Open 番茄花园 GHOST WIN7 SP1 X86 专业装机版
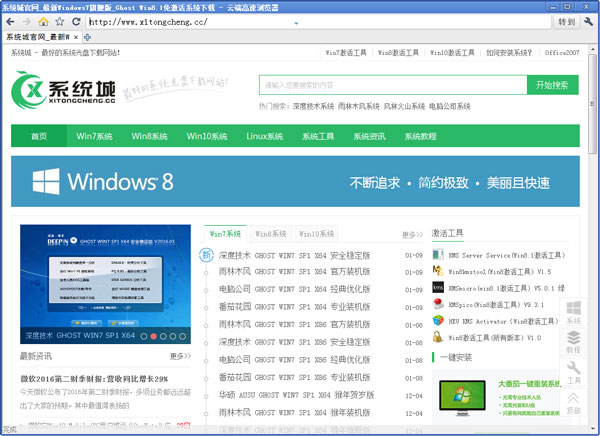 coord(294,377)
